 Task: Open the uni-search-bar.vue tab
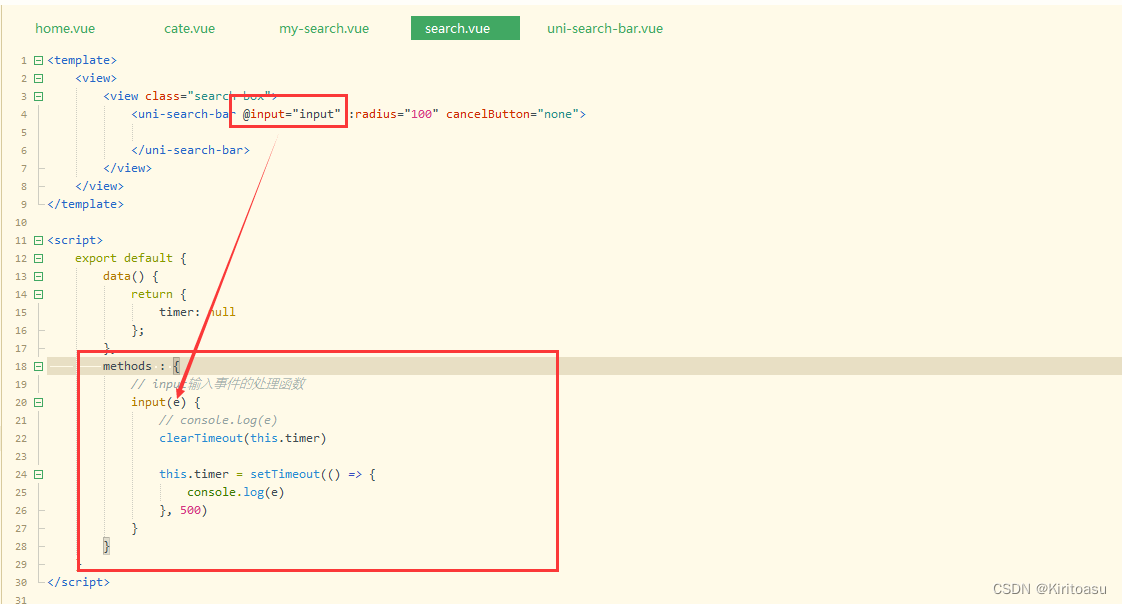(x=605, y=29)
